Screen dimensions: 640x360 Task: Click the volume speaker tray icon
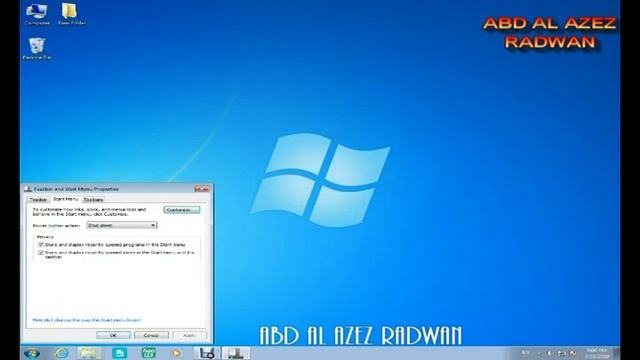pos(549,353)
